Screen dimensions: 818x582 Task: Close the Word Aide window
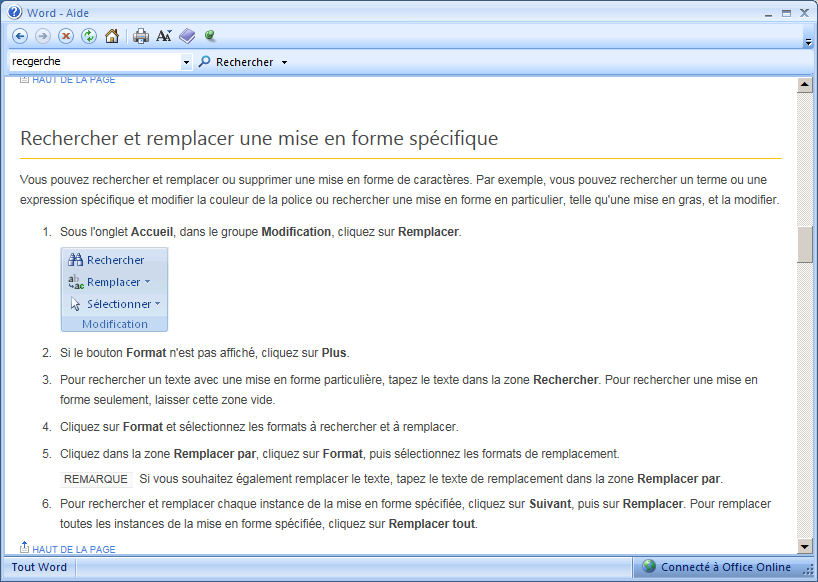click(804, 13)
